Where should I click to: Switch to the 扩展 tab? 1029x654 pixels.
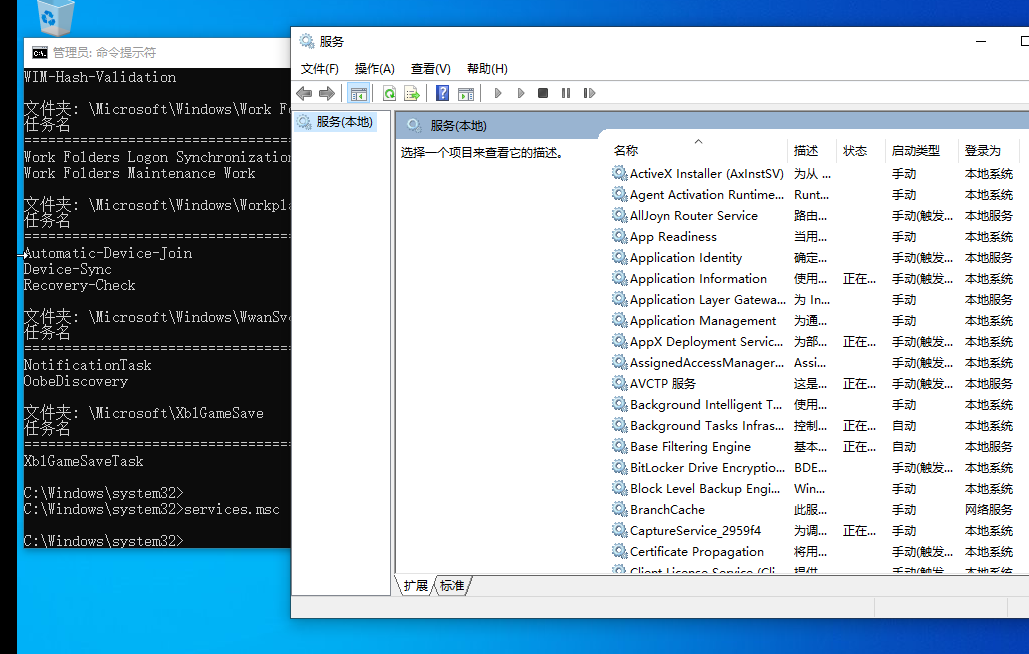(x=415, y=585)
